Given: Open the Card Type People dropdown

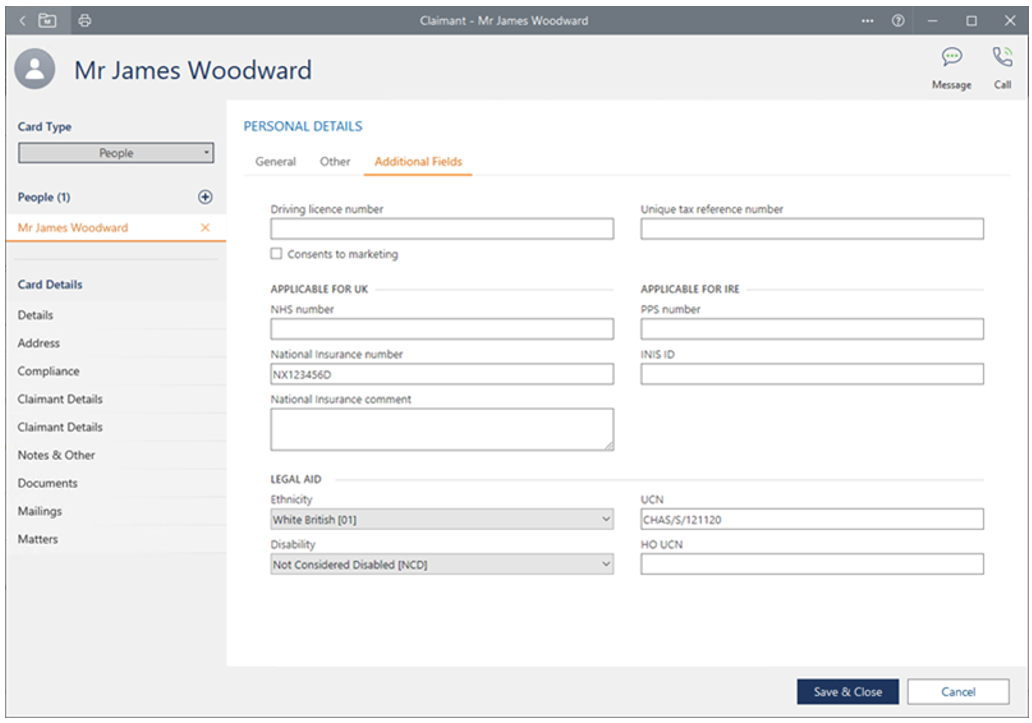Looking at the screenshot, I should pyautogui.click(x=116, y=153).
